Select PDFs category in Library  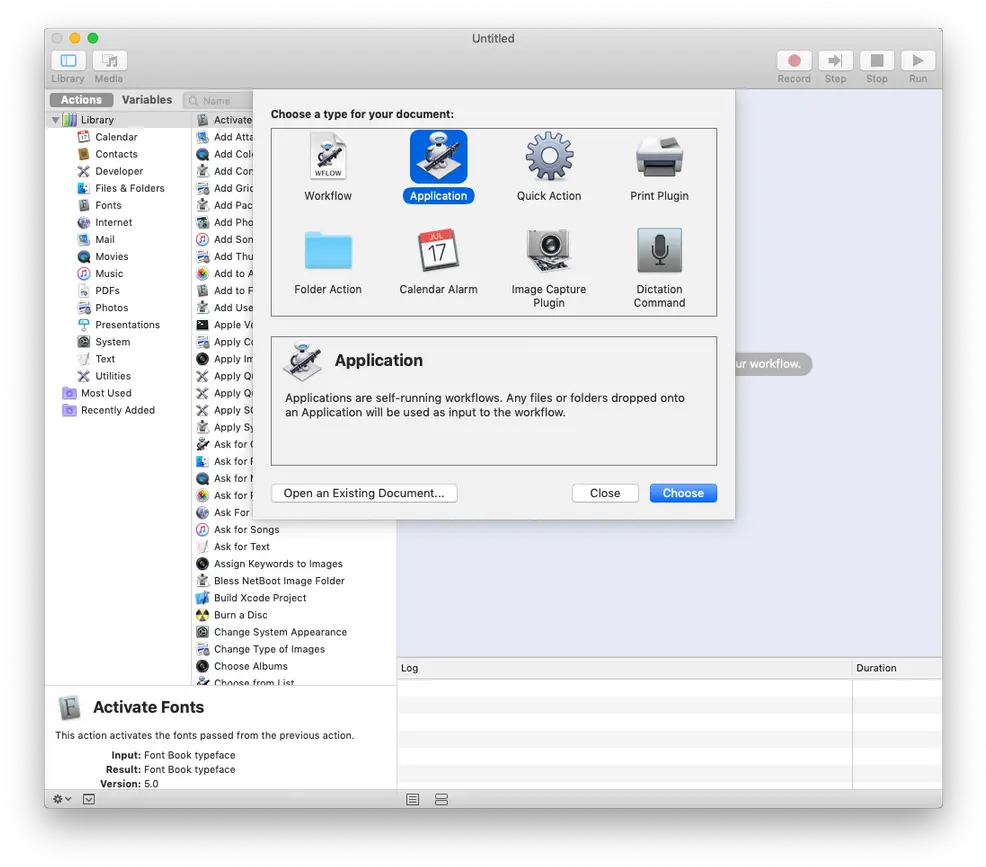107,290
